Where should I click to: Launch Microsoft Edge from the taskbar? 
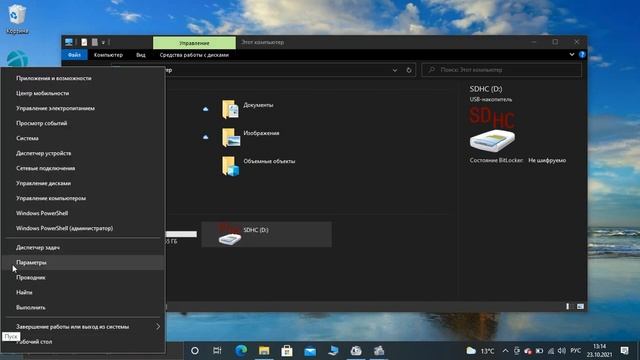click(241, 351)
